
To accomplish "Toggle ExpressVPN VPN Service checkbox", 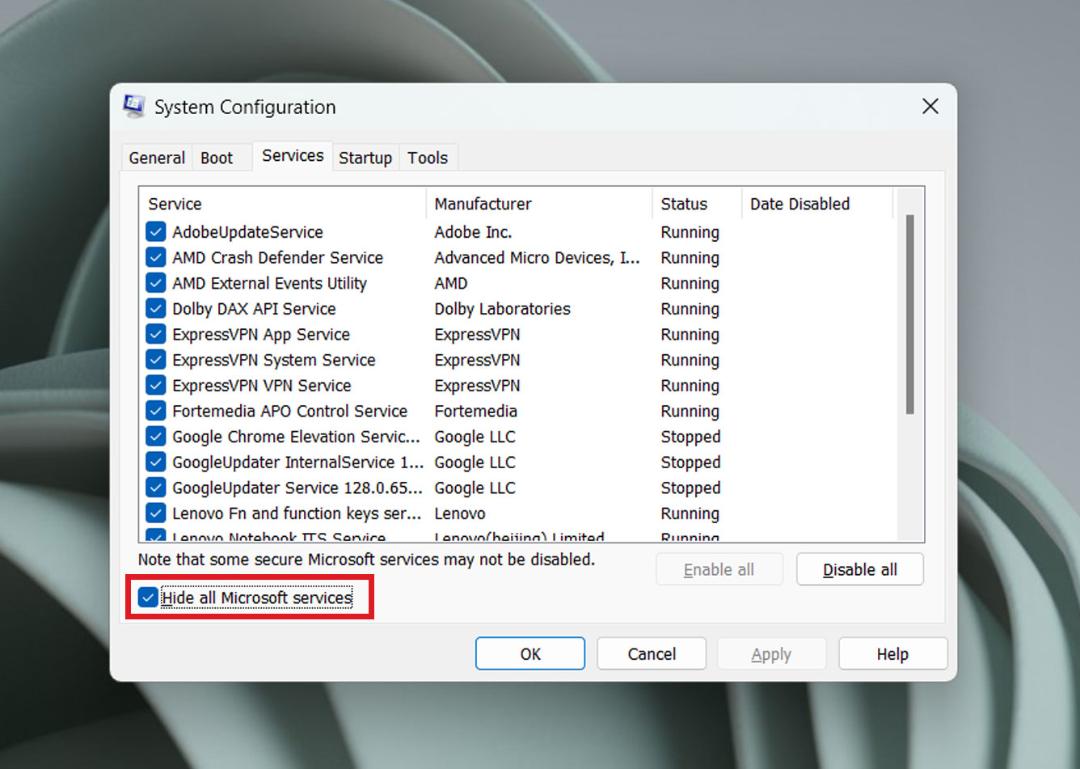I will (156, 384).
